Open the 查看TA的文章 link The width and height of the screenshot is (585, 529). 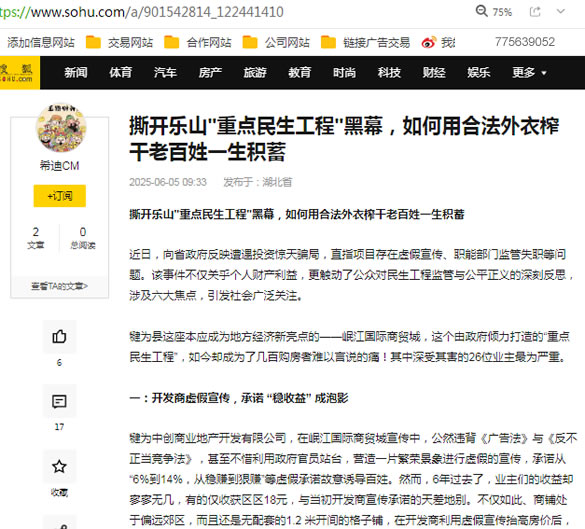[x=60, y=286]
